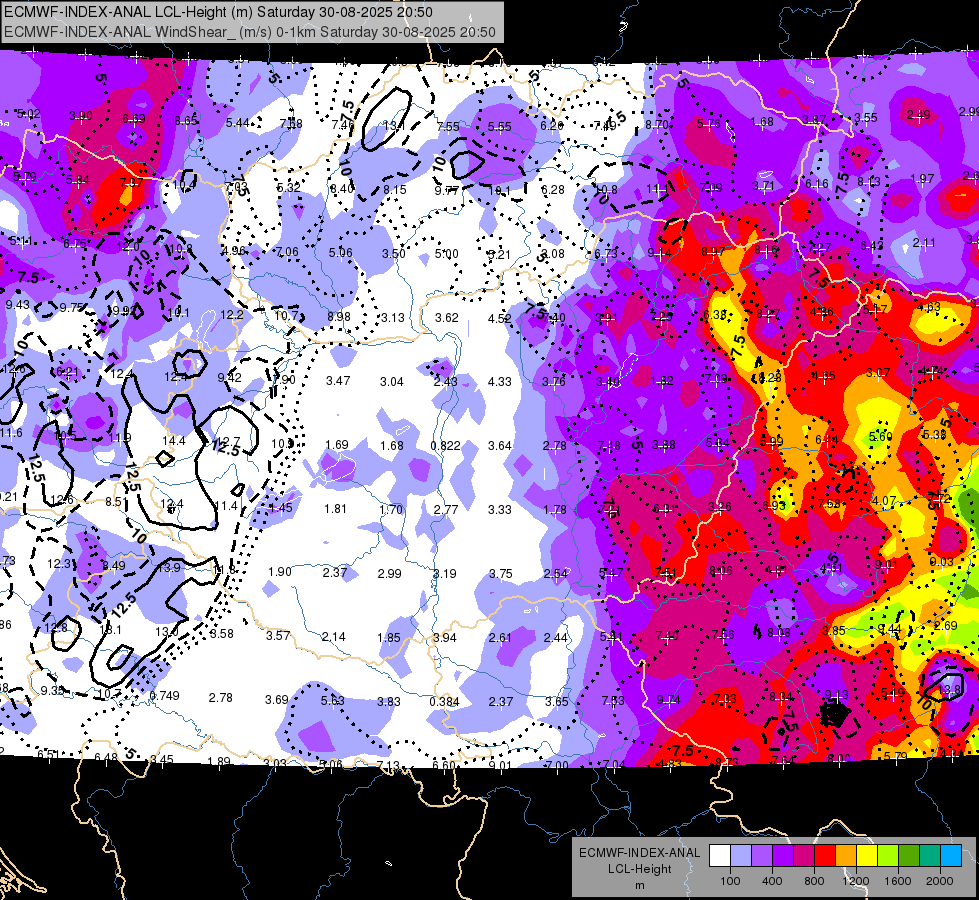Click the number 3.33 on the map

click(499, 510)
